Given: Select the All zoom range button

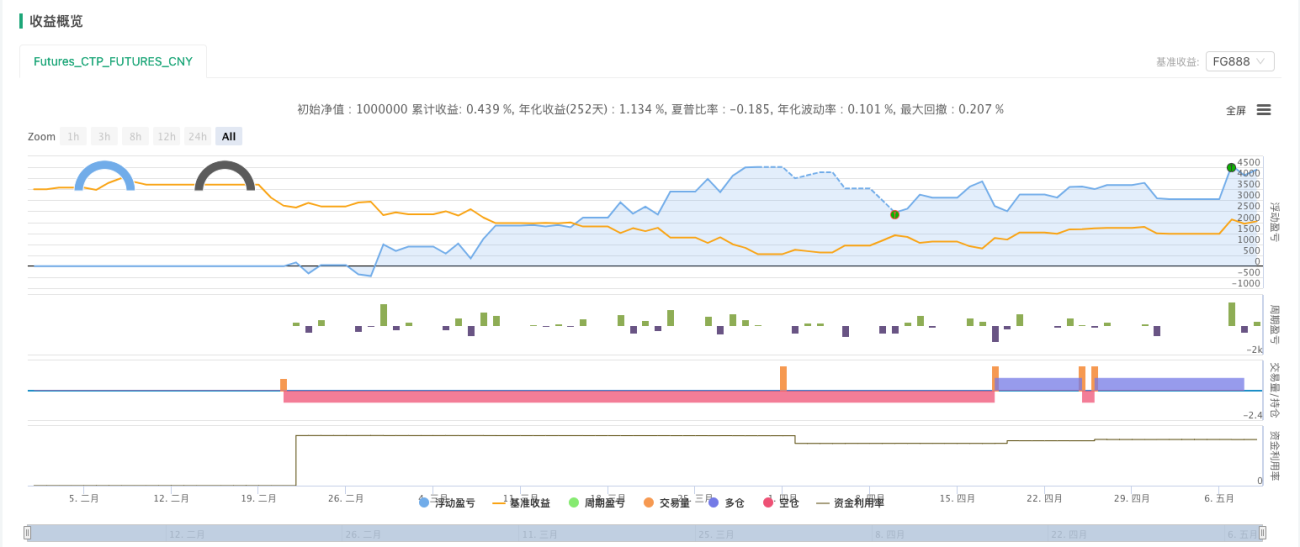Looking at the screenshot, I should tap(228, 136).
